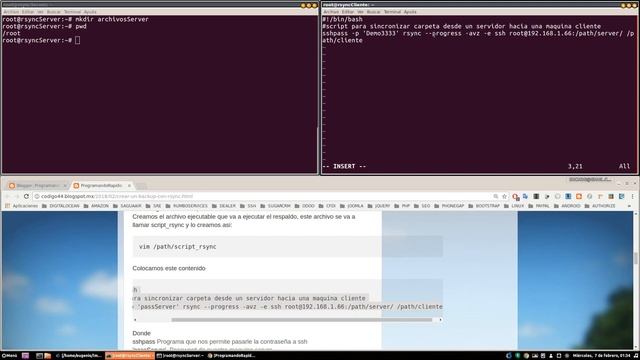
Task: Open the ANDROID bookmark folder
Action: (x=567, y=206)
